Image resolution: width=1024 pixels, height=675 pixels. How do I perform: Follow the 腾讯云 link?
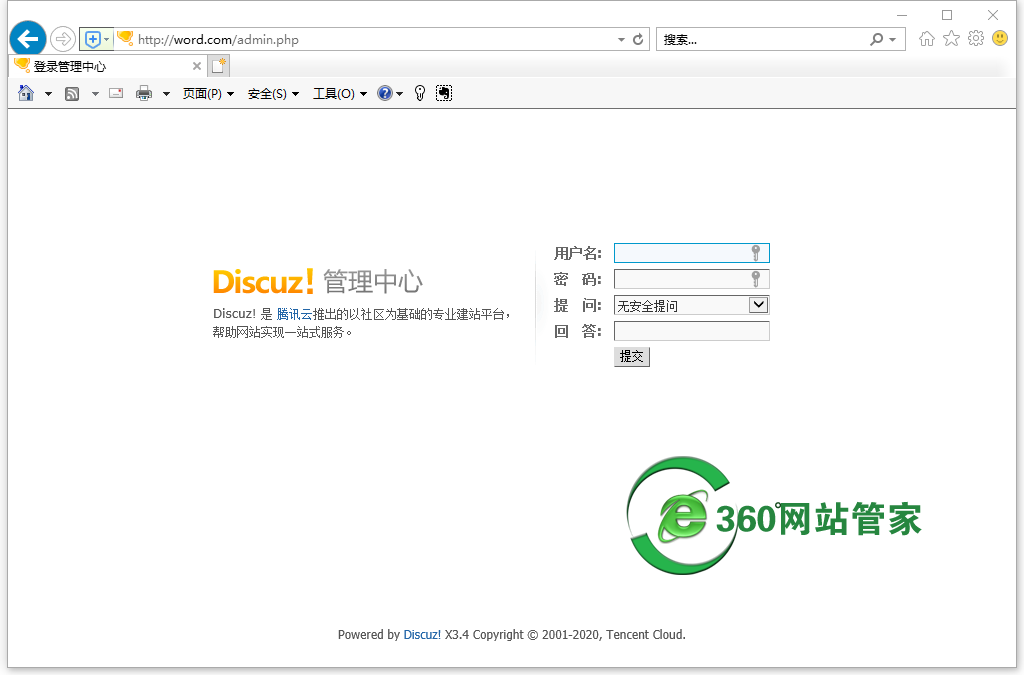(x=294, y=314)
